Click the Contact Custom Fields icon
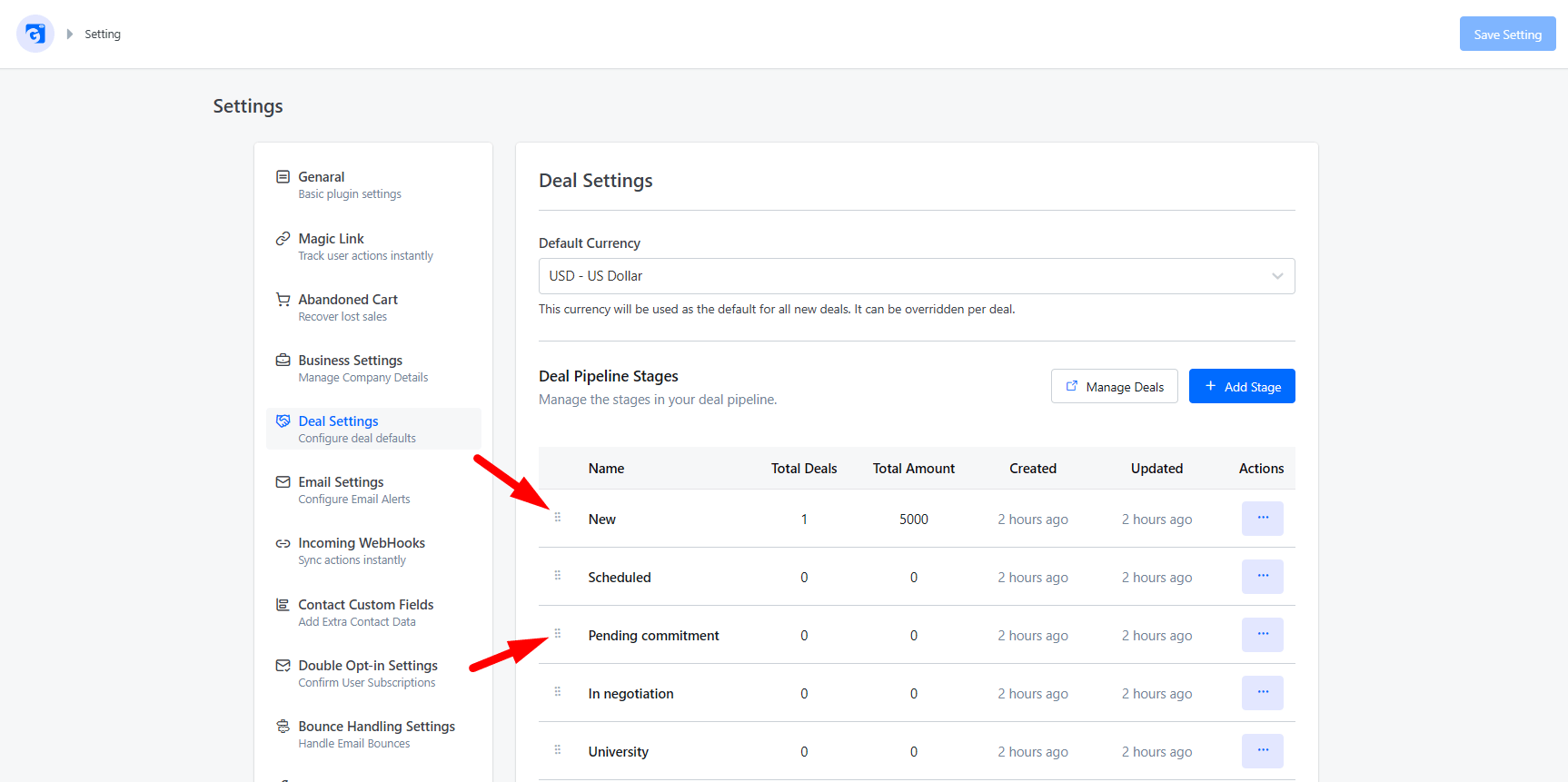Image resolution: width=1568 pixels, height=782 pixels. (x=283, y=605)
